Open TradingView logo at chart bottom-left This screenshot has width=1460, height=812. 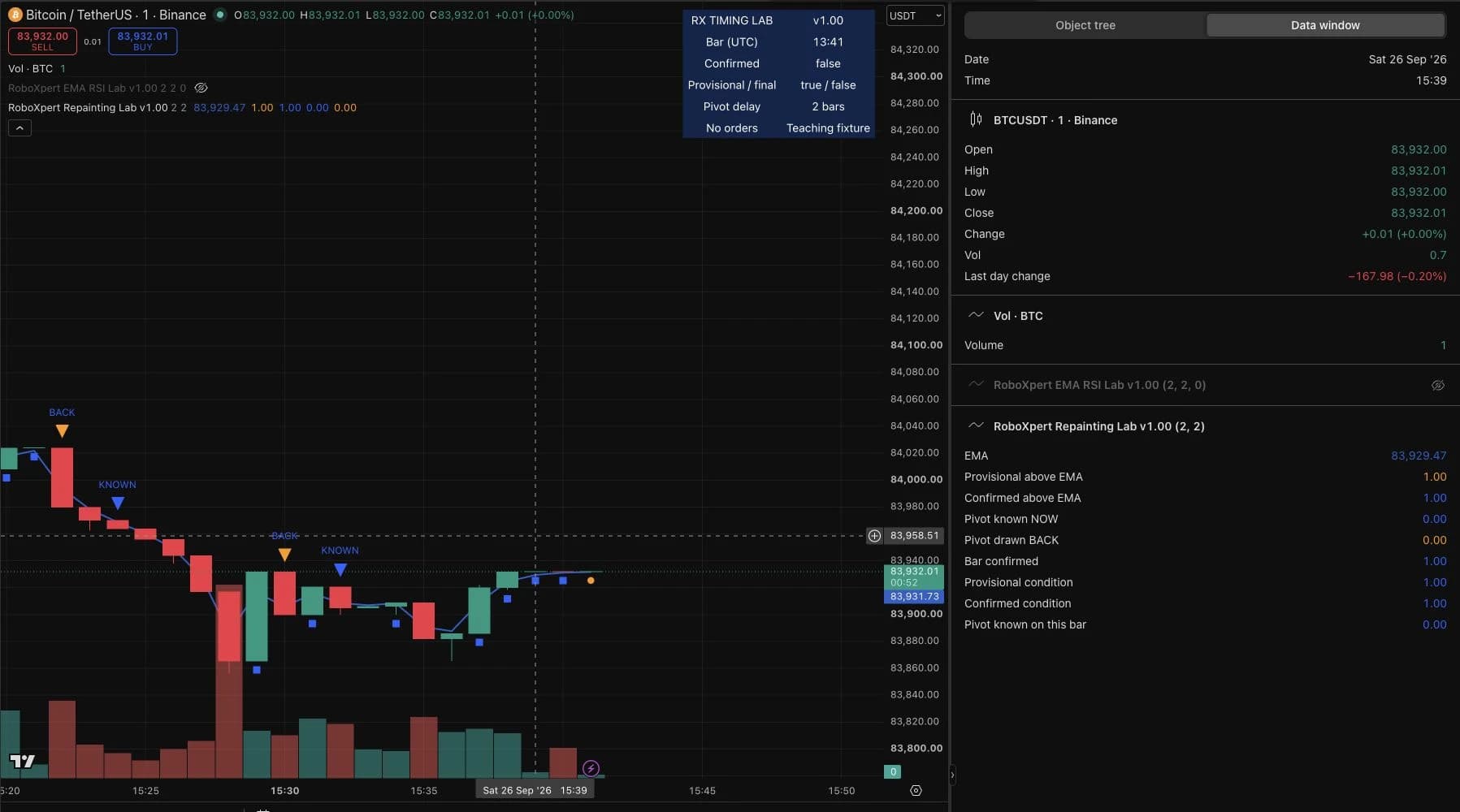pyautogui.click(x=22, y=761)
